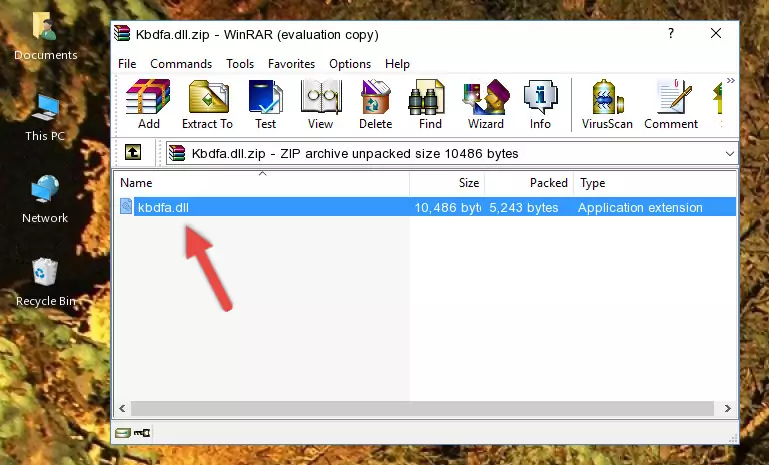
Task: Click the title bar question mark help button
Action: [x=670, y=33]
